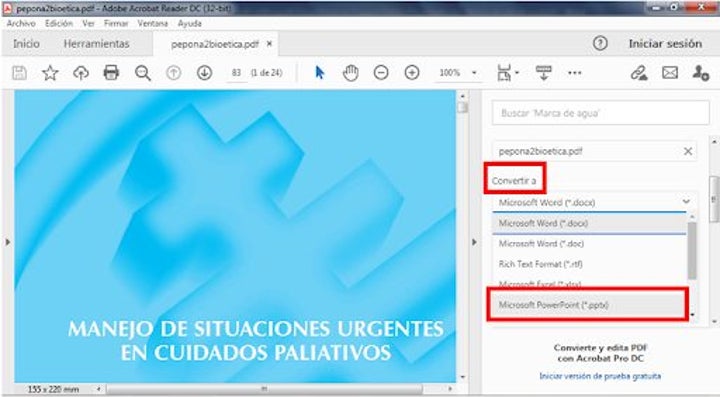The height and width of the screenshot is (397, 720).
Task: Upload the file with the cloud icon
Action: coord(81,73)
